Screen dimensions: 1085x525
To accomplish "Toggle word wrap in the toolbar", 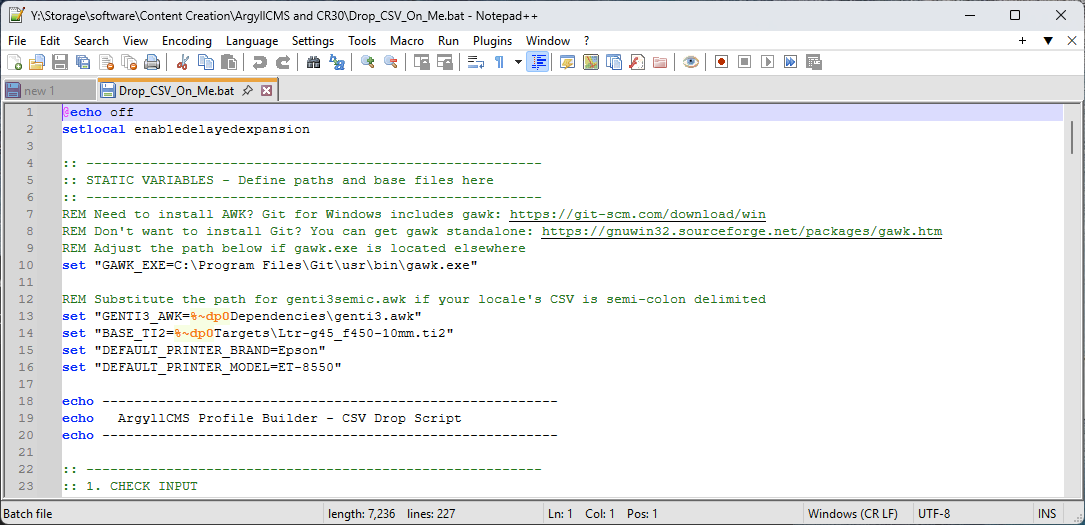I will [x=476, y=62].
